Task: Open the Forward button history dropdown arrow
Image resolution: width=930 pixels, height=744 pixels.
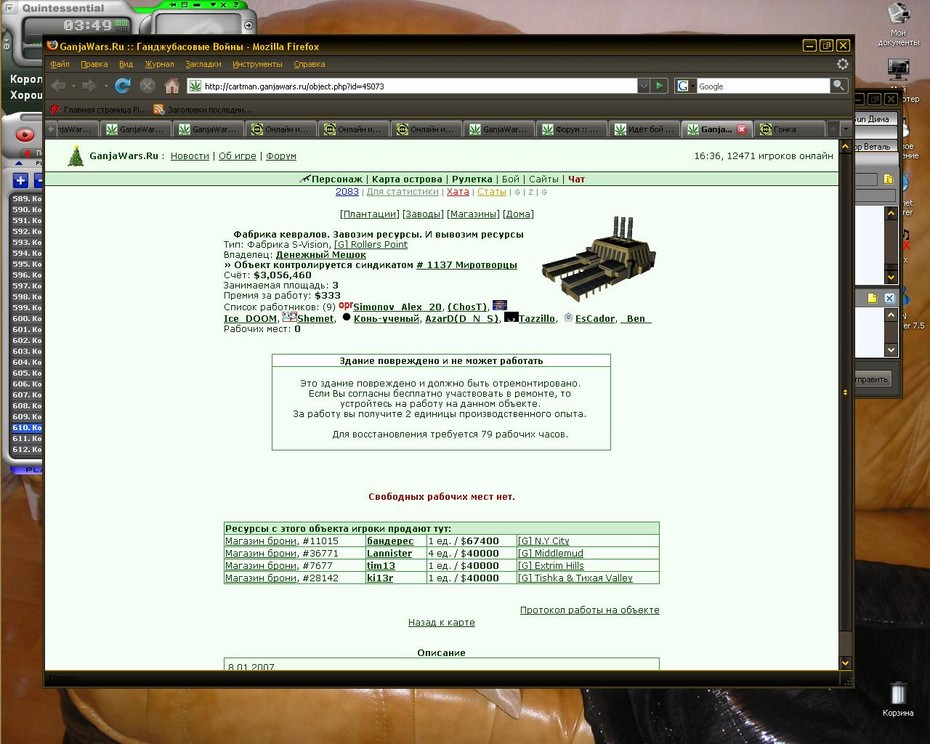Action: (x=106, y=86)
